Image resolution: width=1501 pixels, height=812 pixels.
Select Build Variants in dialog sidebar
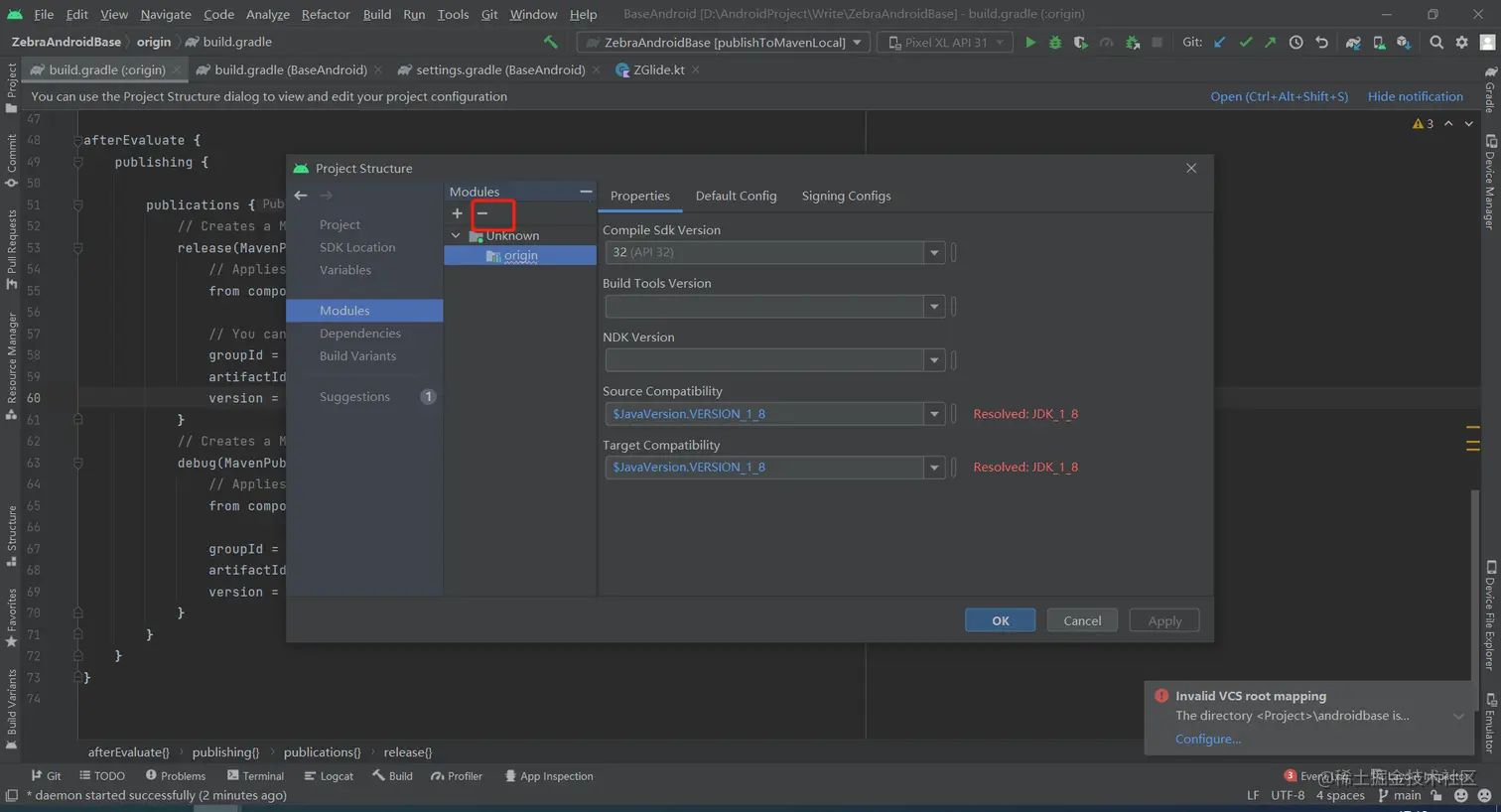pyautogui.click(x=357, y=356)
